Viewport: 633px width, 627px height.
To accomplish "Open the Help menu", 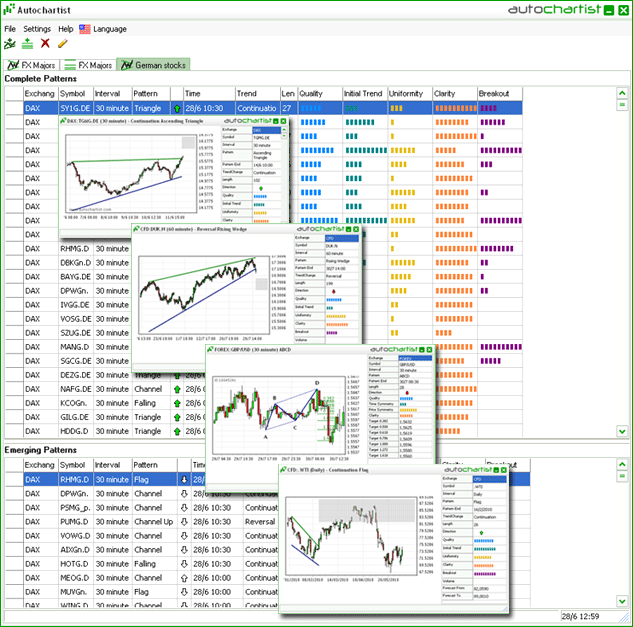I will click(x=66, y=29).
